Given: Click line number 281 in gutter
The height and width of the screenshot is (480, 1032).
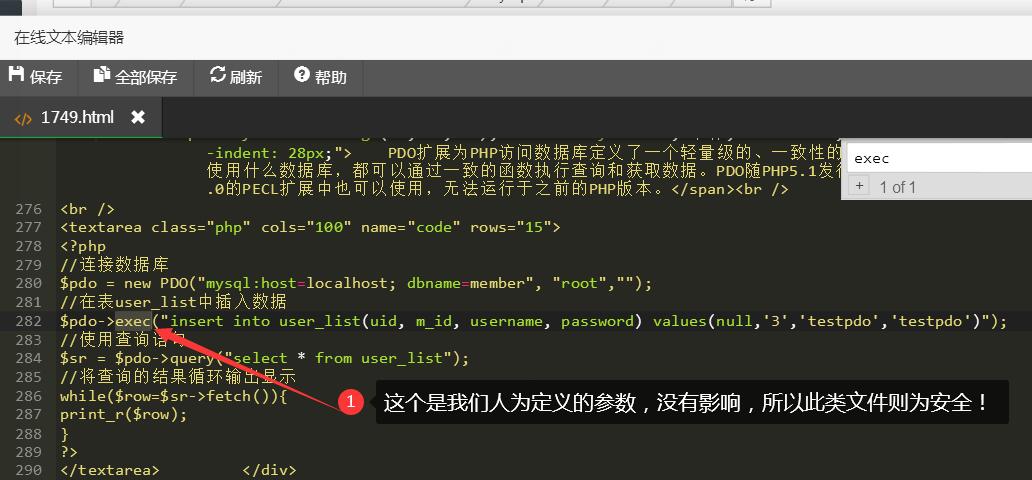Looking at the screenshot, I should (29, 302).
